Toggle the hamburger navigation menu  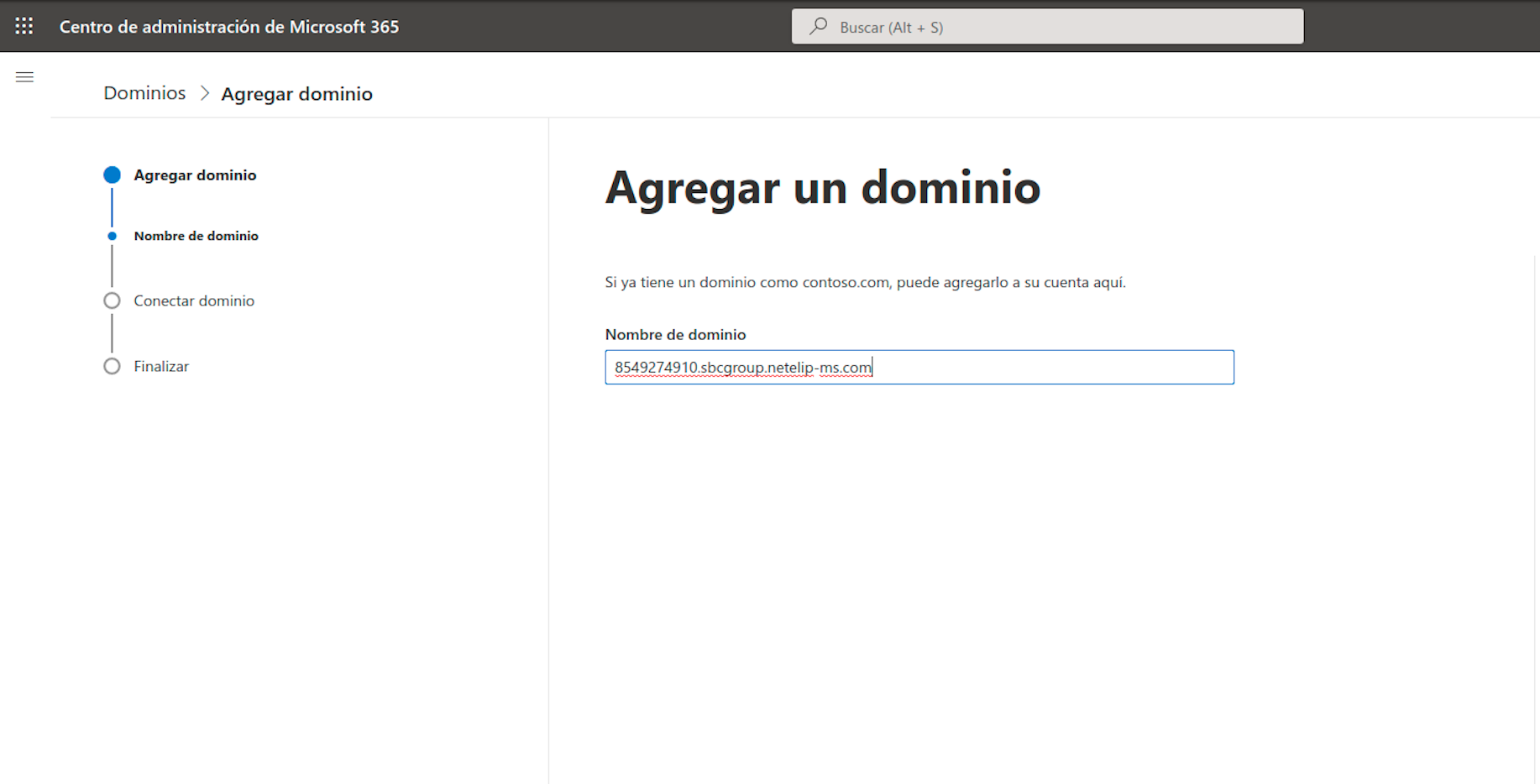(24, 77)
